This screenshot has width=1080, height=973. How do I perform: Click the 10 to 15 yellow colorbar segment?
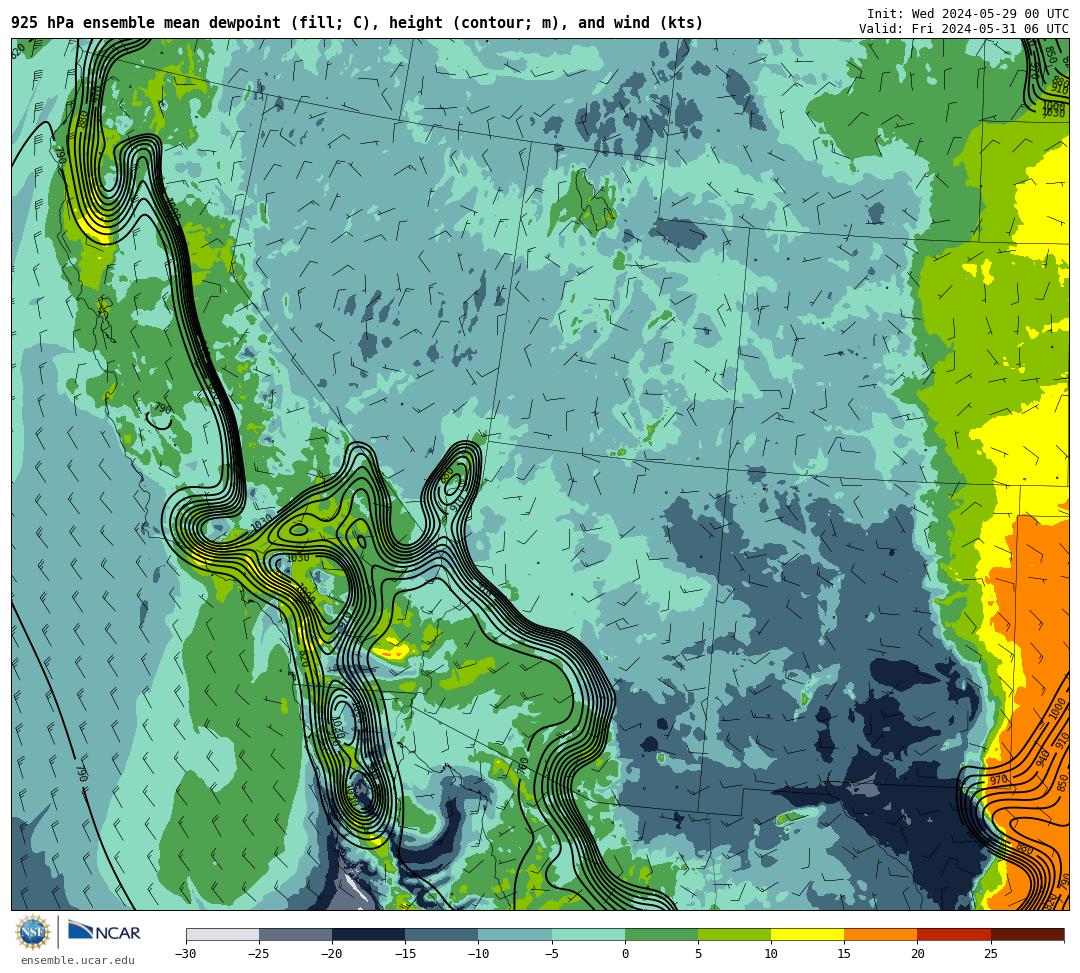[807, 934]
